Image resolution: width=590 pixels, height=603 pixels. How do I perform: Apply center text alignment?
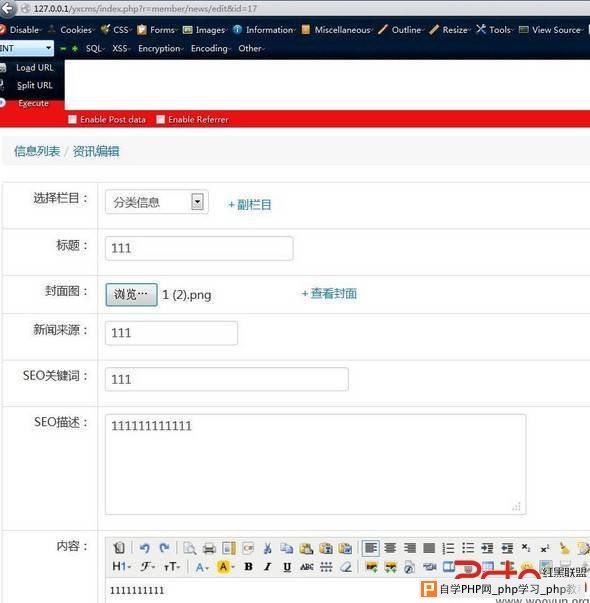[390, 548]
